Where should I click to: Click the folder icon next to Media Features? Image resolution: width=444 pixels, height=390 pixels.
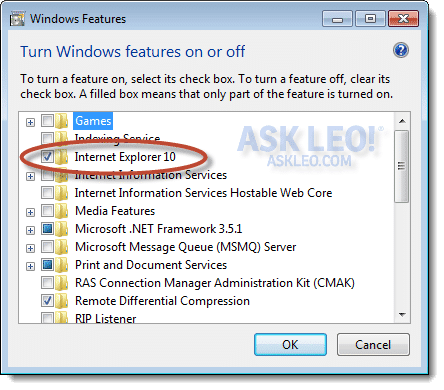click(61, 211)
